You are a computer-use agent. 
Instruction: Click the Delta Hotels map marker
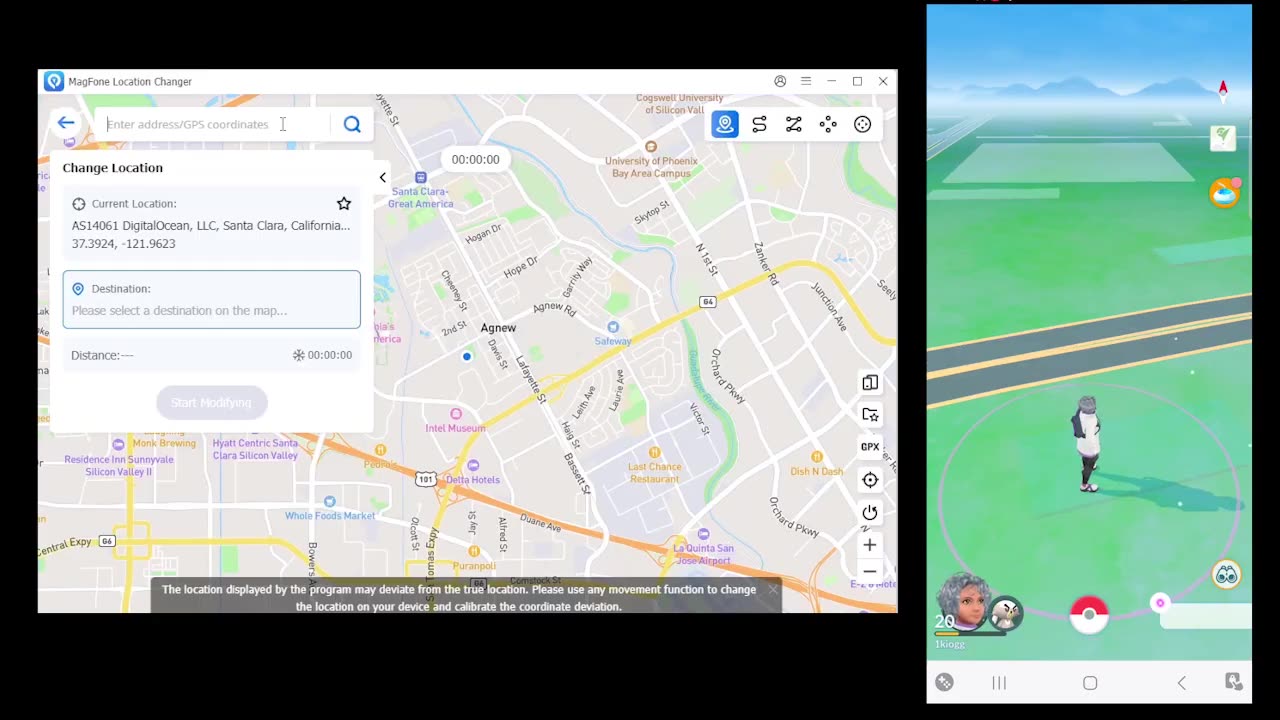tap(473, 465)
